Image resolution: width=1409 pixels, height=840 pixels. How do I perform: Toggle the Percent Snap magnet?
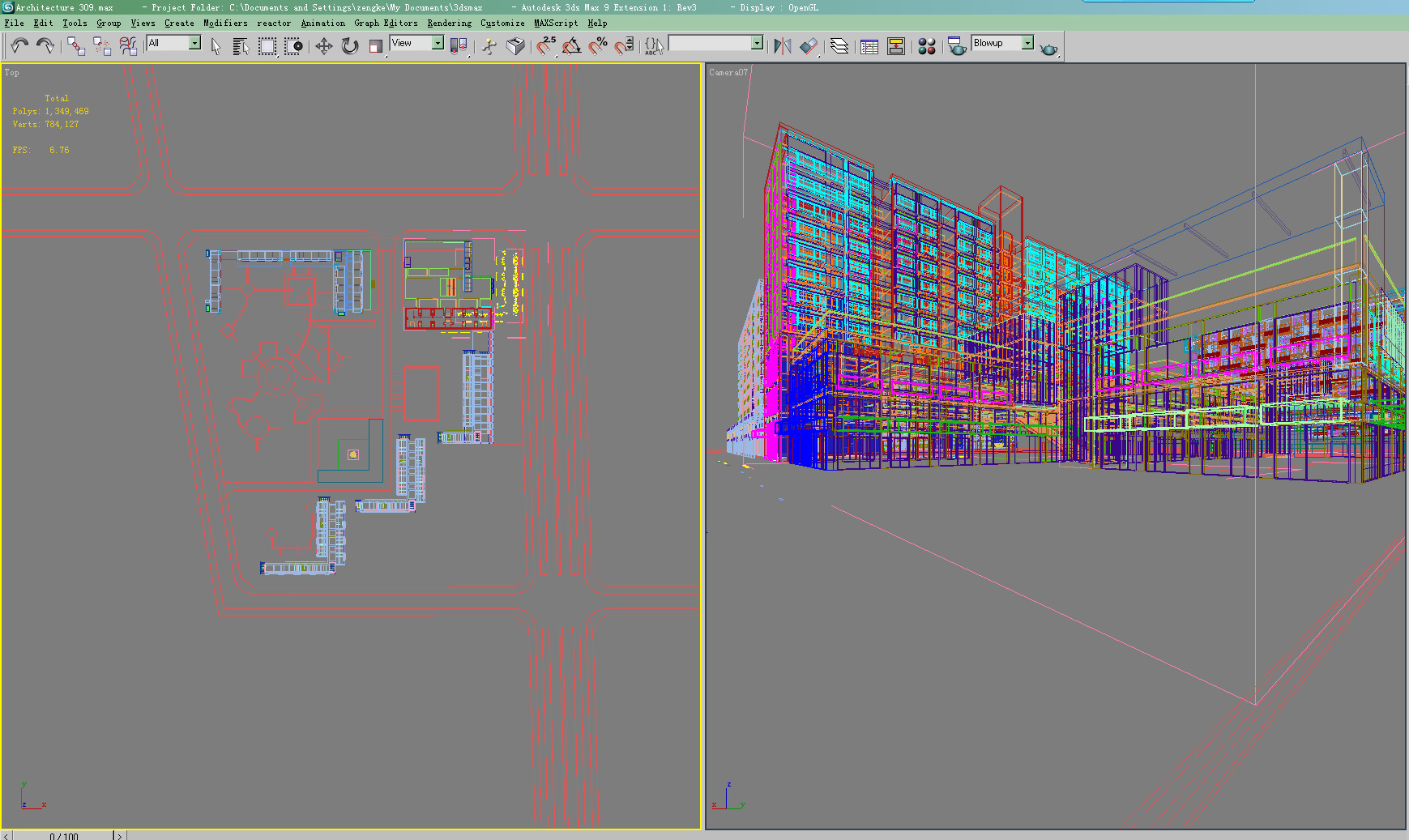[x=598, y=46]
